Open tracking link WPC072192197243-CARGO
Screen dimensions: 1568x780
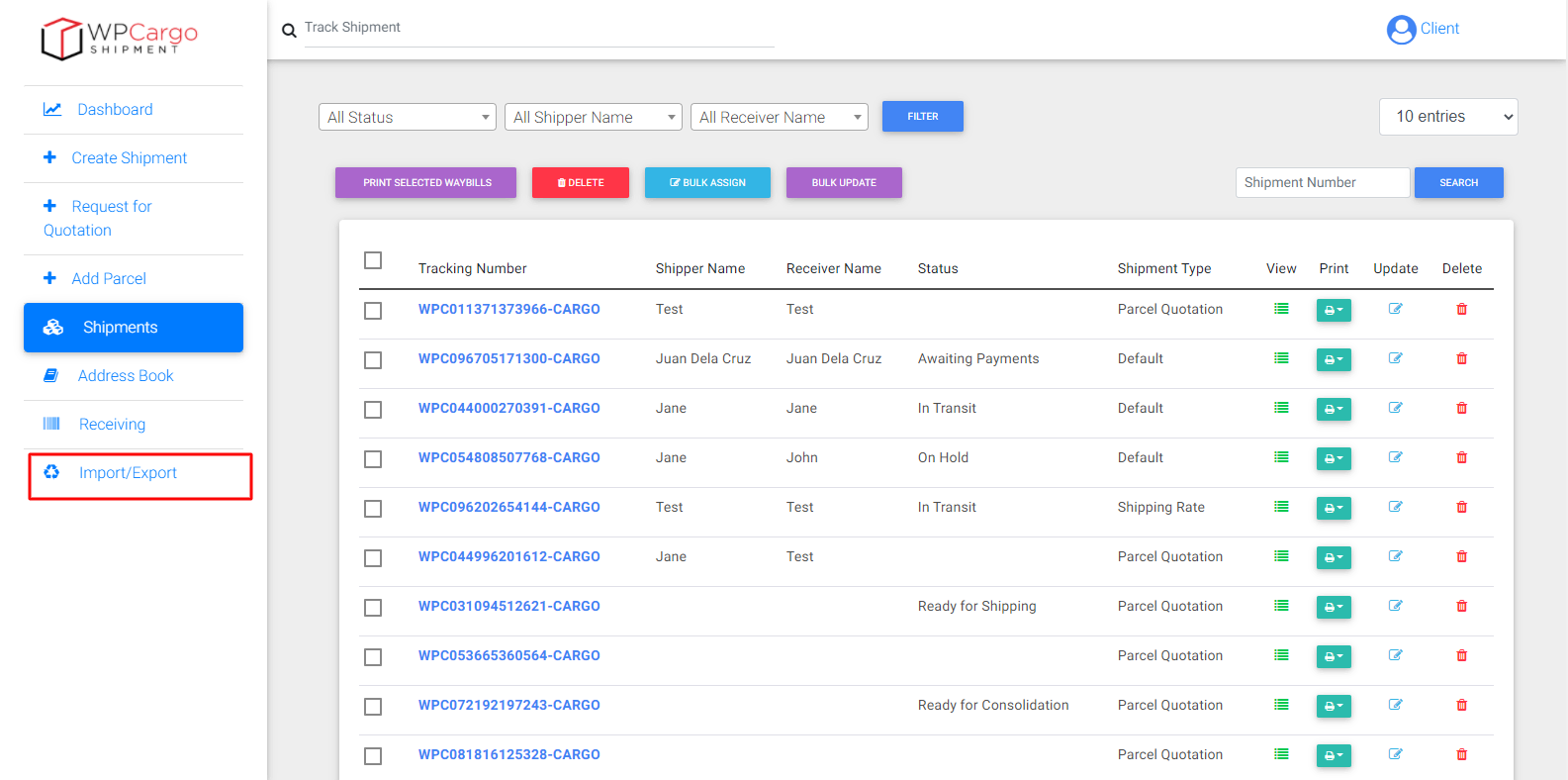tap(508, 705)
